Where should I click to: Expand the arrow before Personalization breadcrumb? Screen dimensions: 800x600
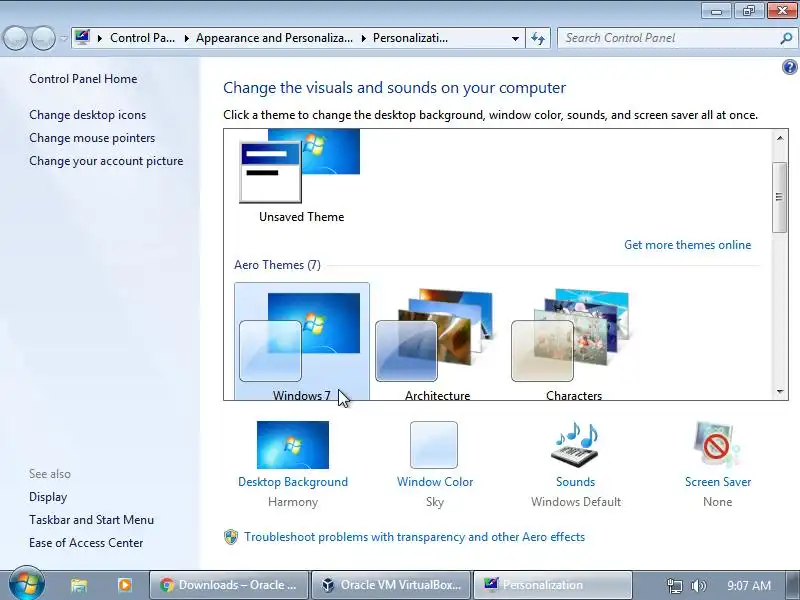(x=364, y=38)
